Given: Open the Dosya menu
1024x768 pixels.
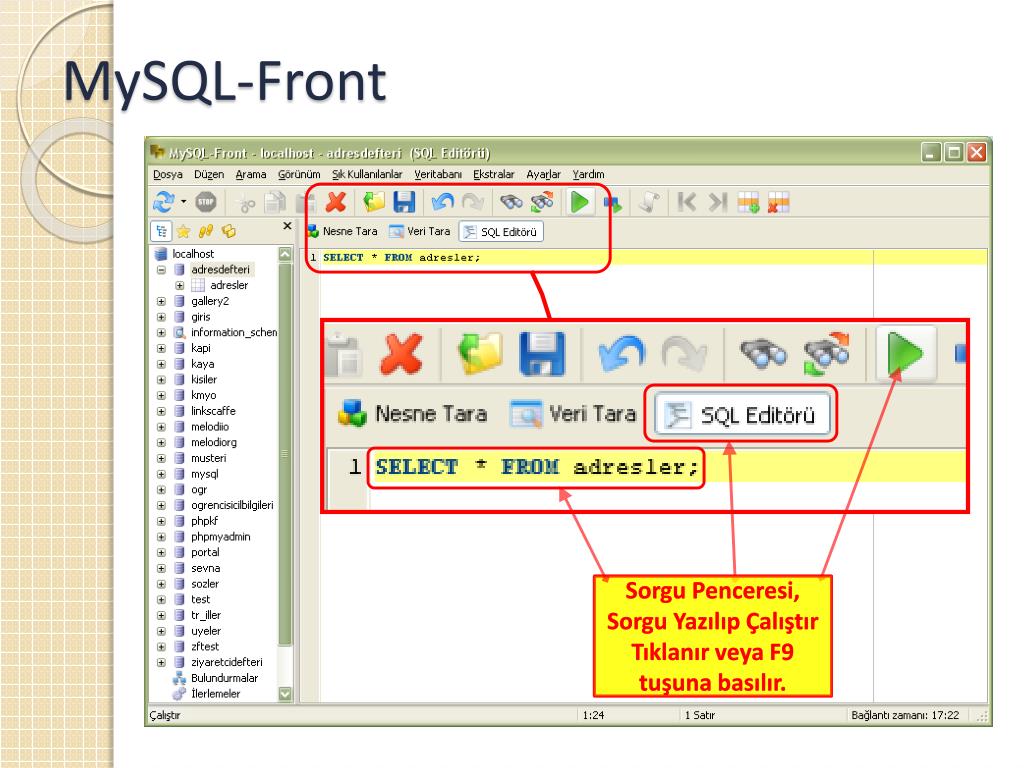Looking at the screenshot, I should click(168, 174).
